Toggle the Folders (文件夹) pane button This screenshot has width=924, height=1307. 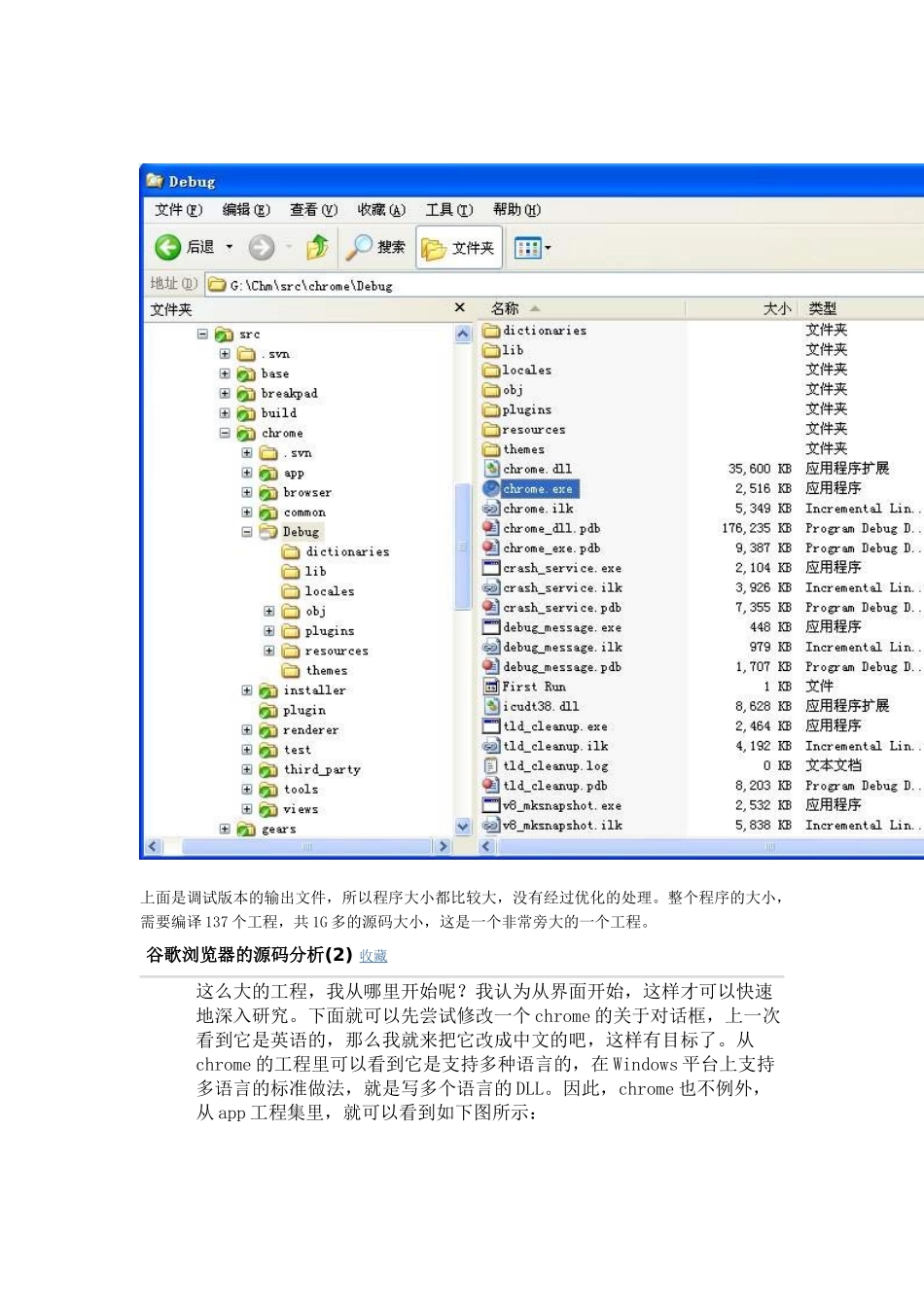458,247
